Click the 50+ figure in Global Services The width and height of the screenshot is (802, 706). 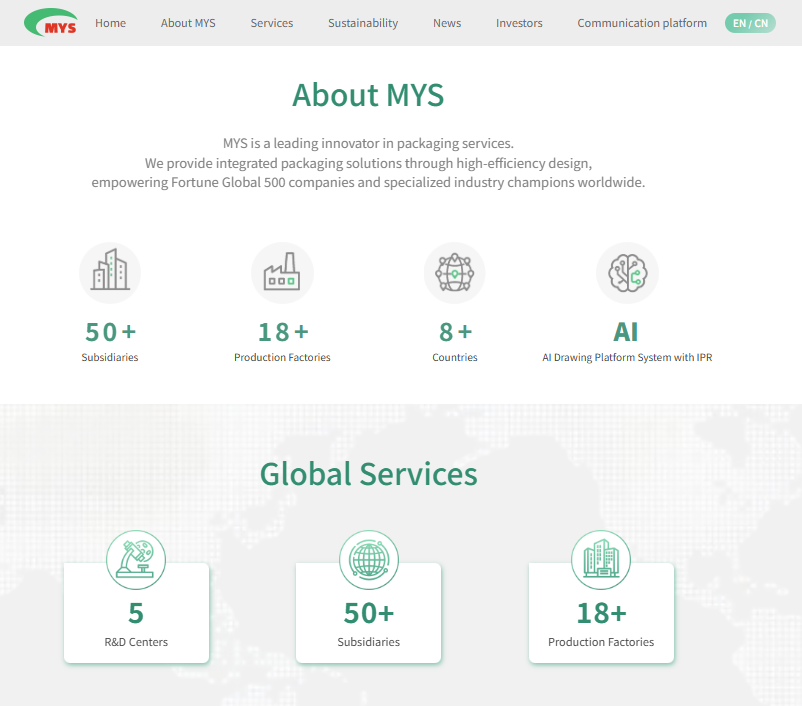click(x=369, y=613)
